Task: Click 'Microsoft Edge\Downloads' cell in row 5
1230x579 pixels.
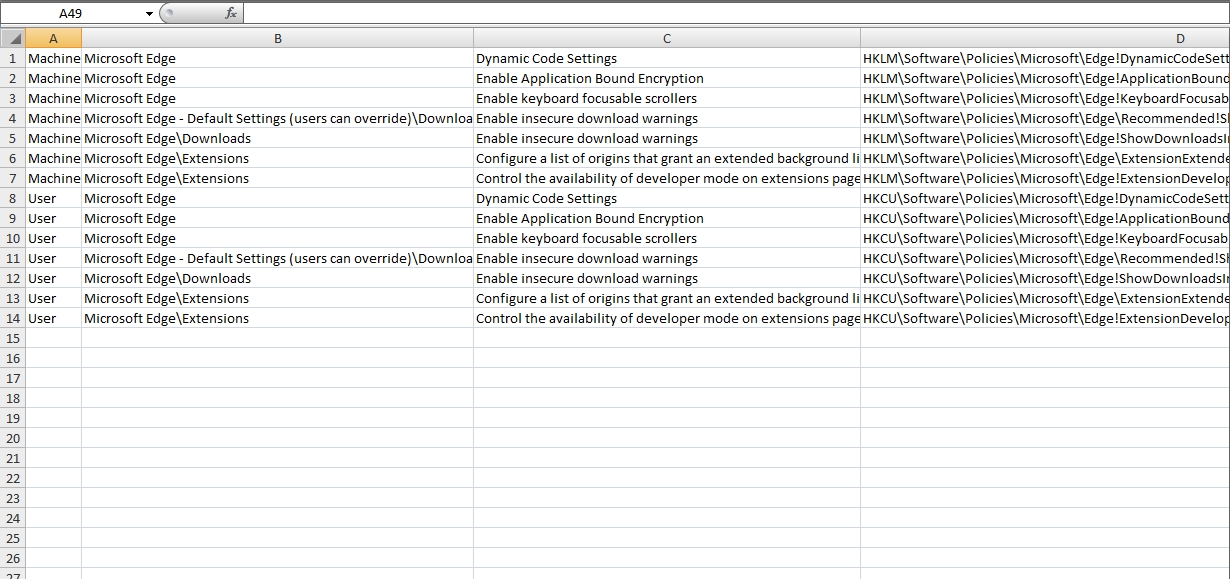Action: [277, 138]
